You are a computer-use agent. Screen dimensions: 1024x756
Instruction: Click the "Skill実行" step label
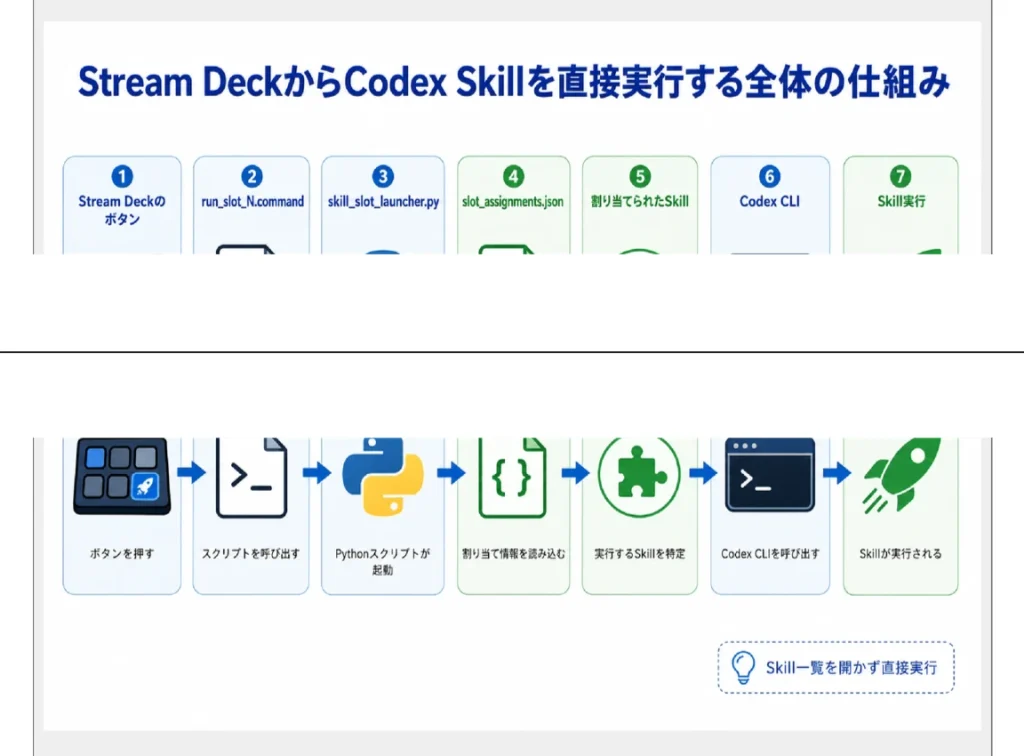901,201
